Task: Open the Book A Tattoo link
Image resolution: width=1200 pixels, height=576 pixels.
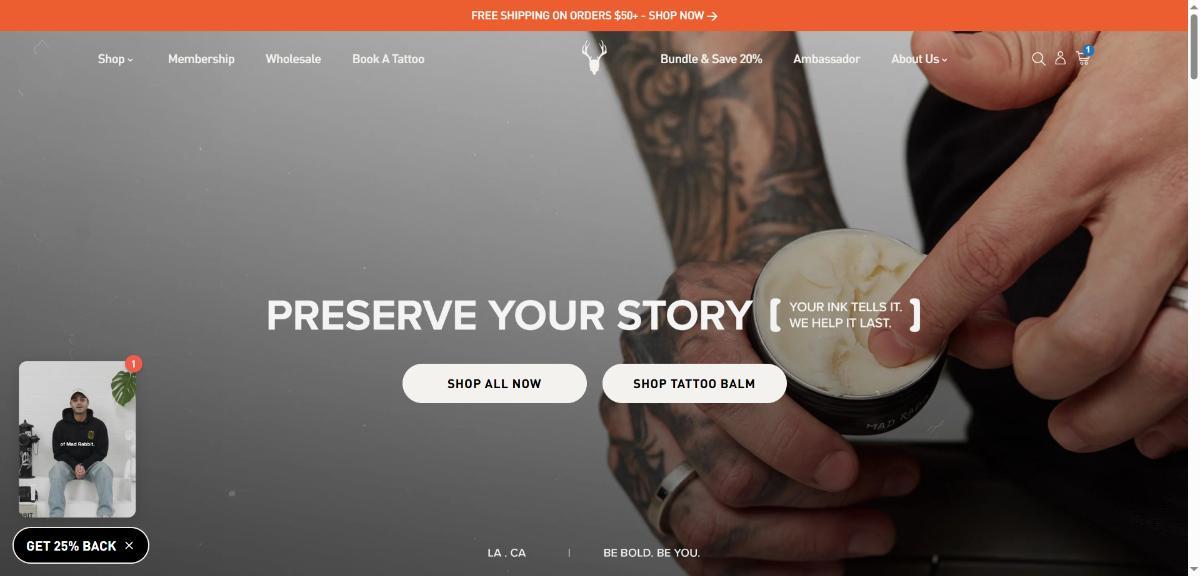Action: (x=388, y=59)
